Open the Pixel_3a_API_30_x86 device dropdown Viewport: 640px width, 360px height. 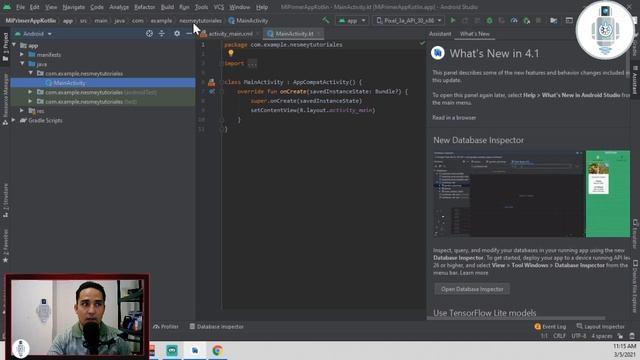coord(409,20)
